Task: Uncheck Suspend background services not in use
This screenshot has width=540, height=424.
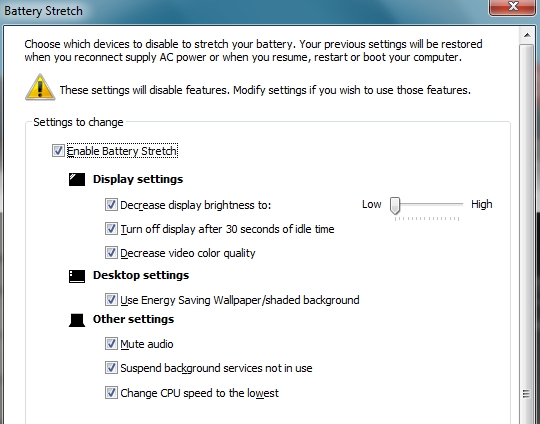Action: click(x=111, y=368)
